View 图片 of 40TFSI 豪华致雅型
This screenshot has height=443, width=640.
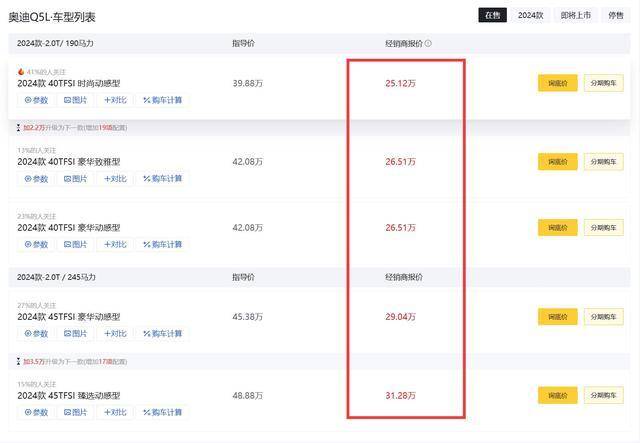pos(76,179)
